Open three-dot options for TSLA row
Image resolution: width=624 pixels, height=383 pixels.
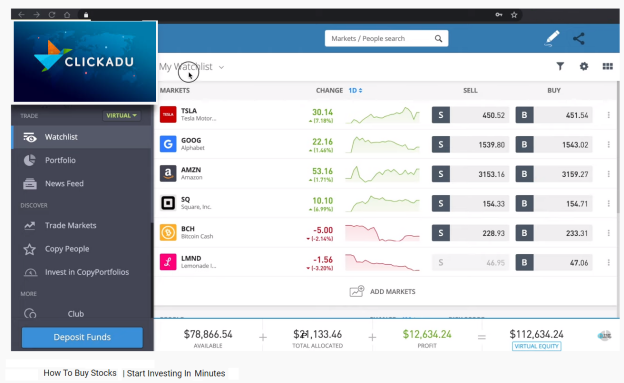point(608,115)
